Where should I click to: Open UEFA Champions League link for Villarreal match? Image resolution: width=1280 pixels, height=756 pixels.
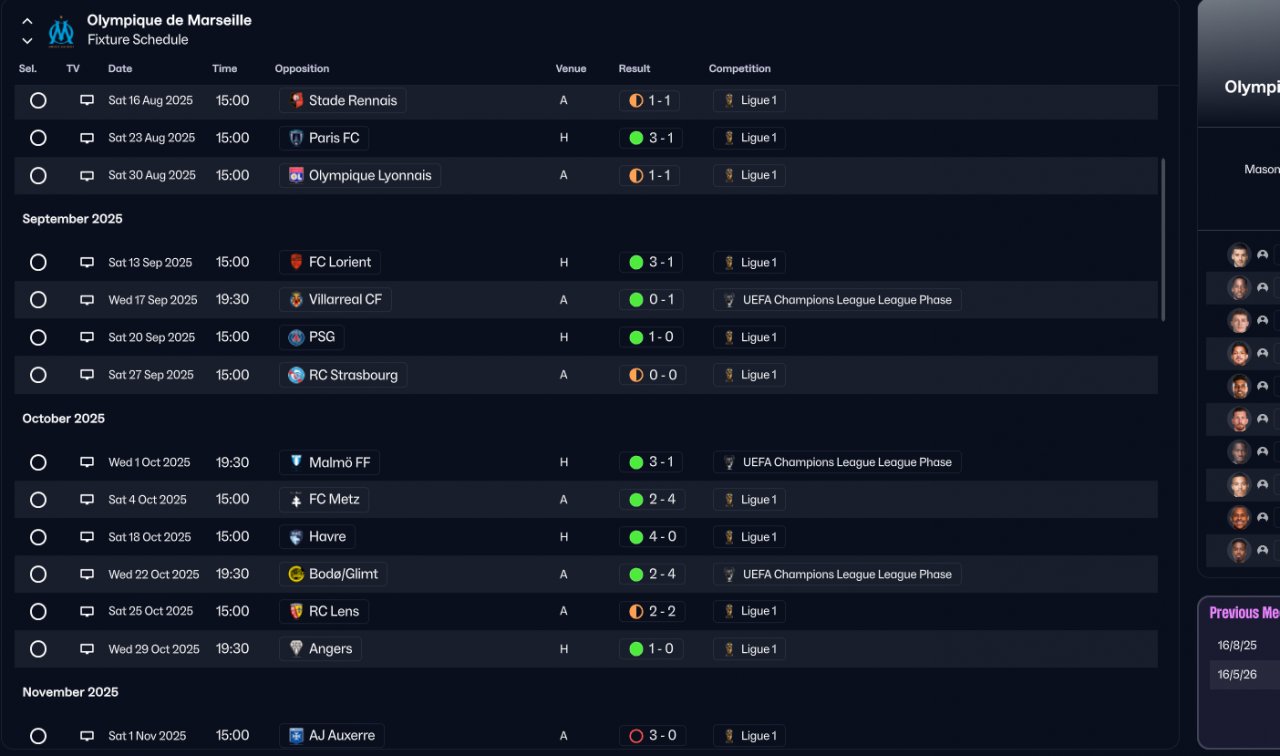846,300
